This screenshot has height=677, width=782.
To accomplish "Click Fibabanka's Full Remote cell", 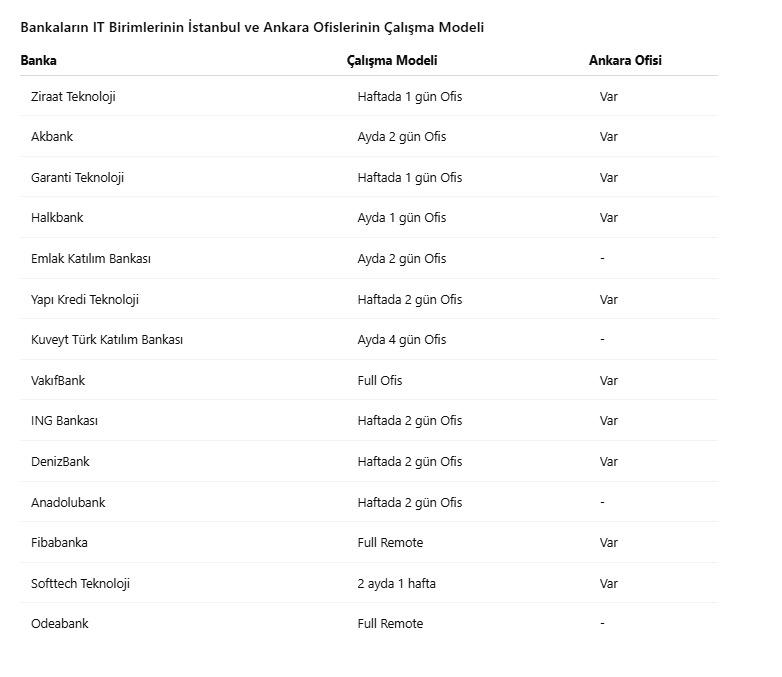I will [390, 543].
